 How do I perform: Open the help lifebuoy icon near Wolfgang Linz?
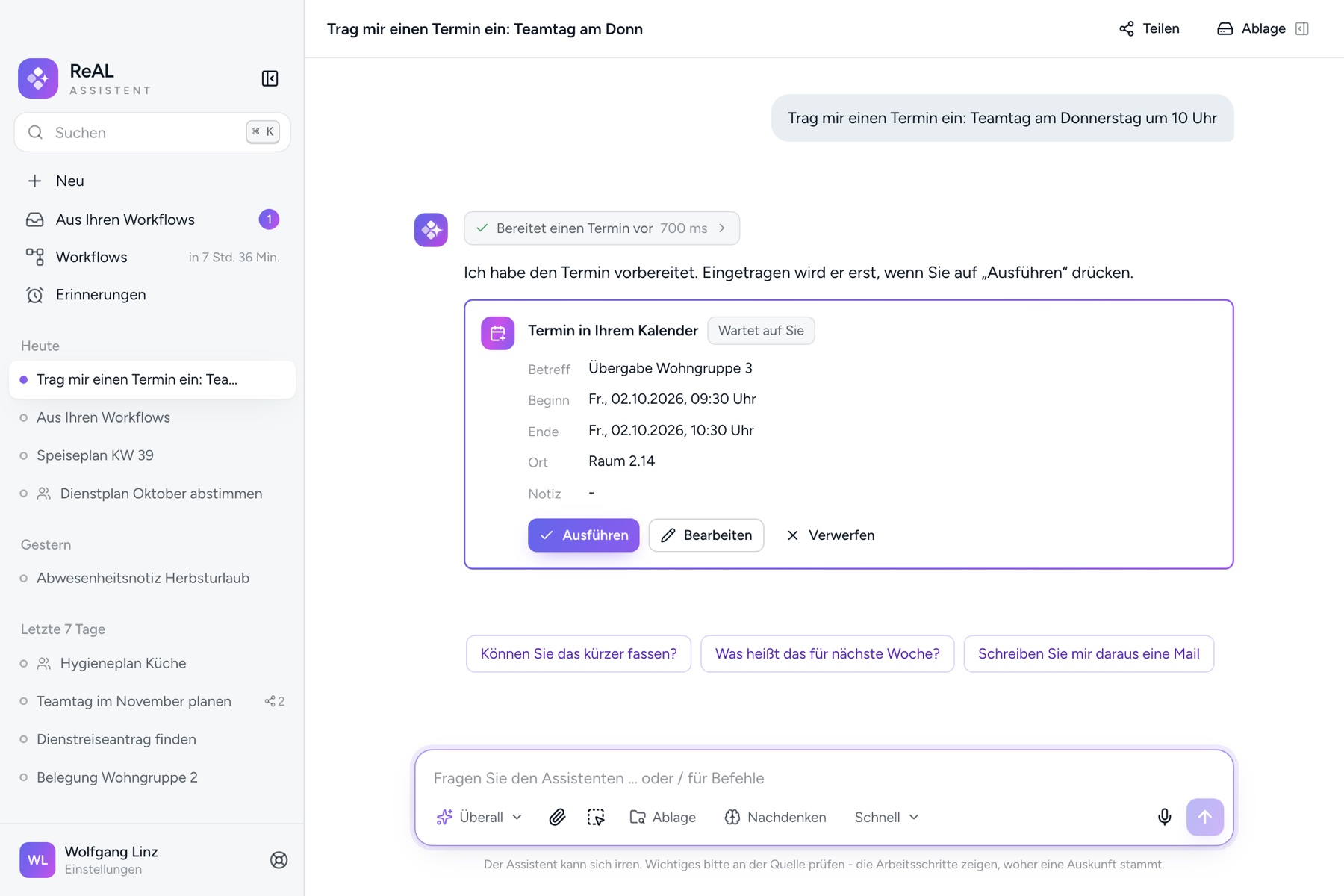[279, 860]
